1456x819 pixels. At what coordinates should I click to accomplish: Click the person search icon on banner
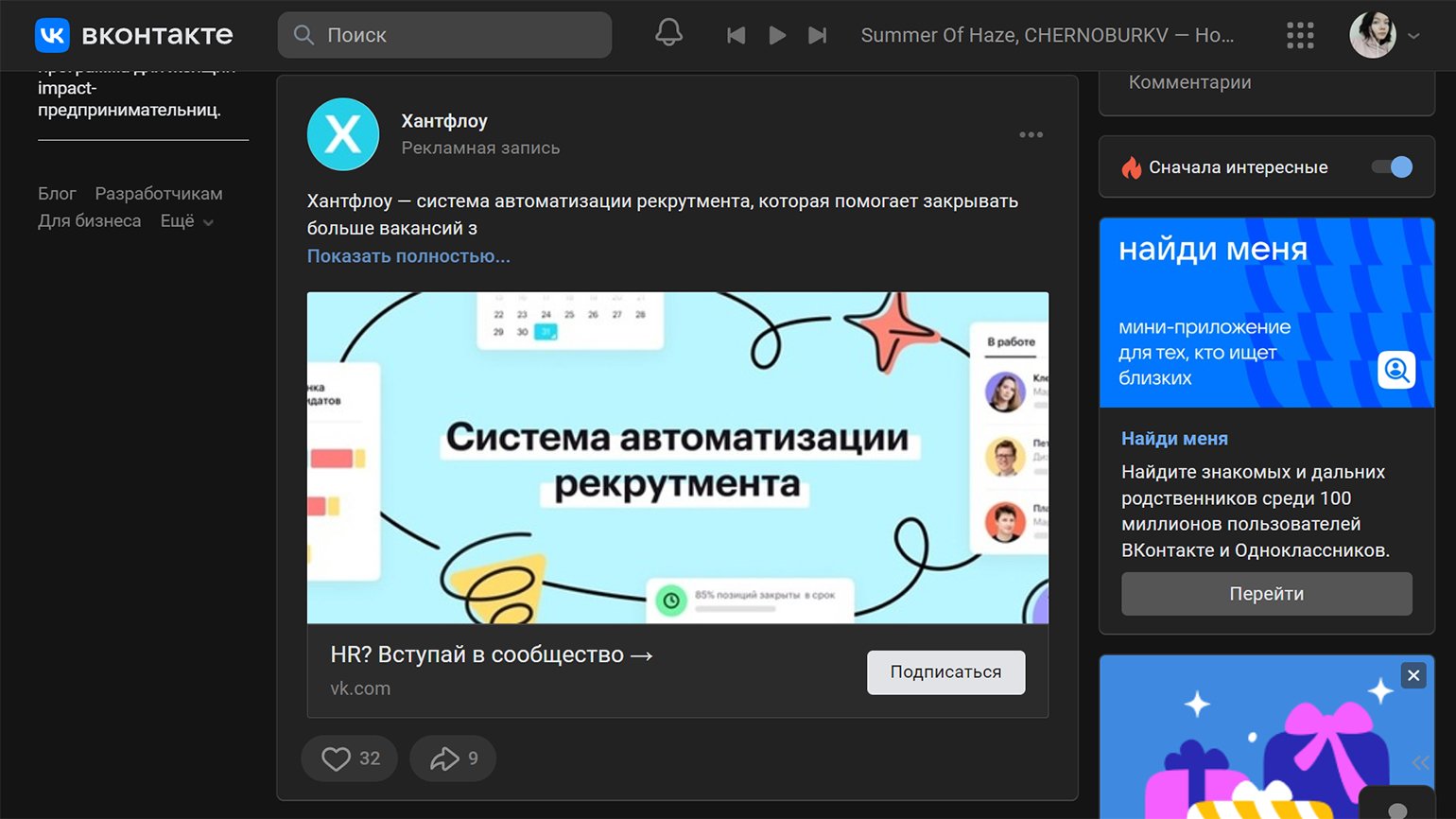click(x=1396, y=370)
